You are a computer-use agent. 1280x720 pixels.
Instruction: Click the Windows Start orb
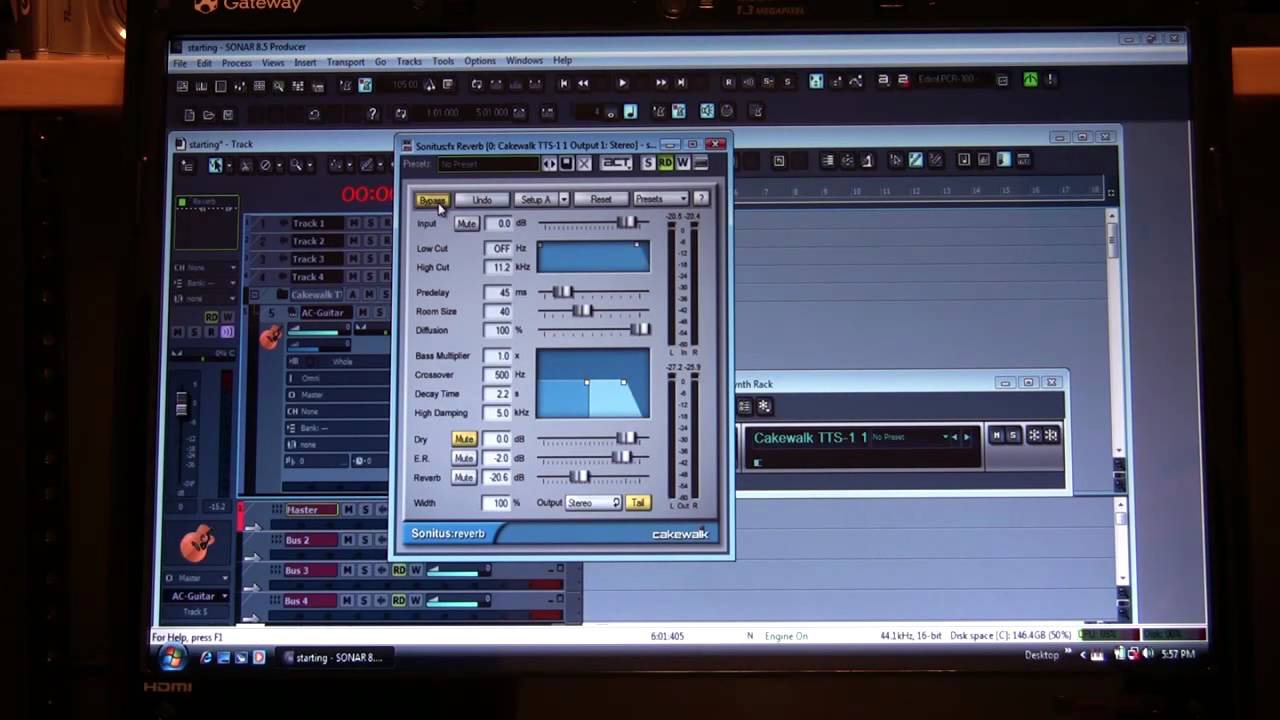point(173,657)
